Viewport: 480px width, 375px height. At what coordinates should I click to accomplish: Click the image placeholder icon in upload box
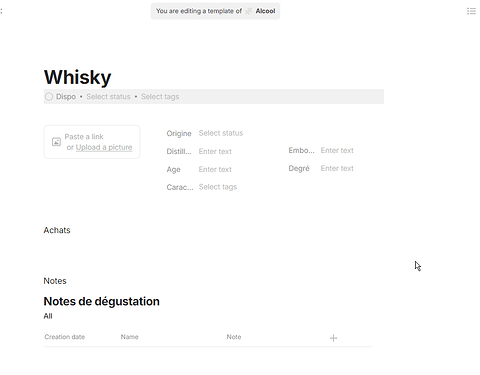[56, 142]
